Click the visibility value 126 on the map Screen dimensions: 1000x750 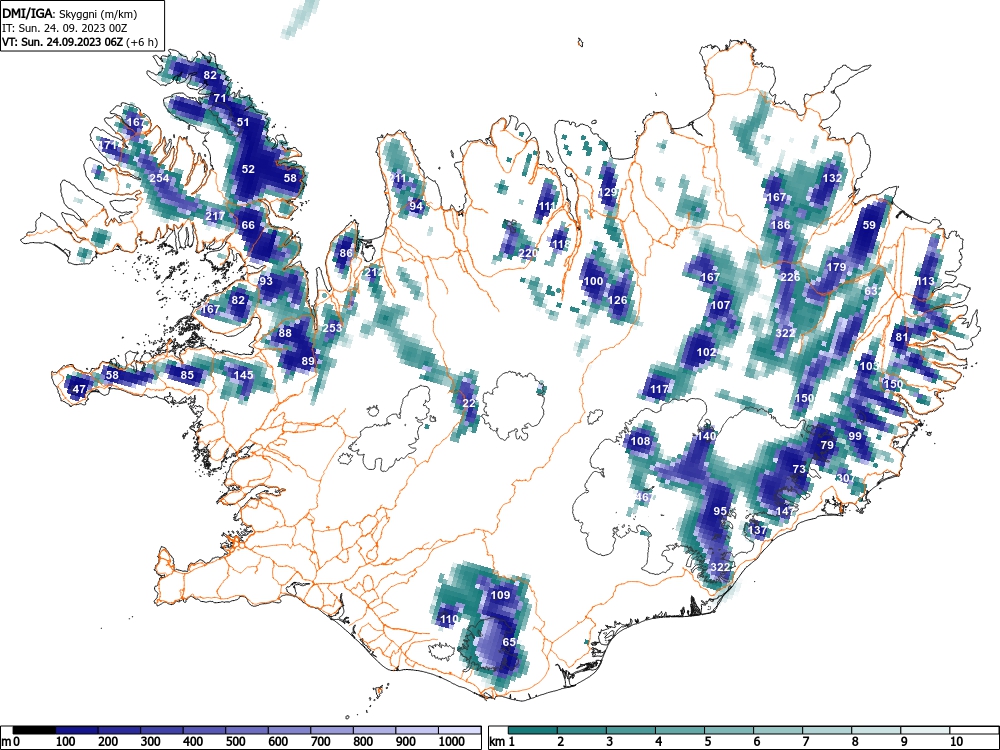tap(617, 300)
